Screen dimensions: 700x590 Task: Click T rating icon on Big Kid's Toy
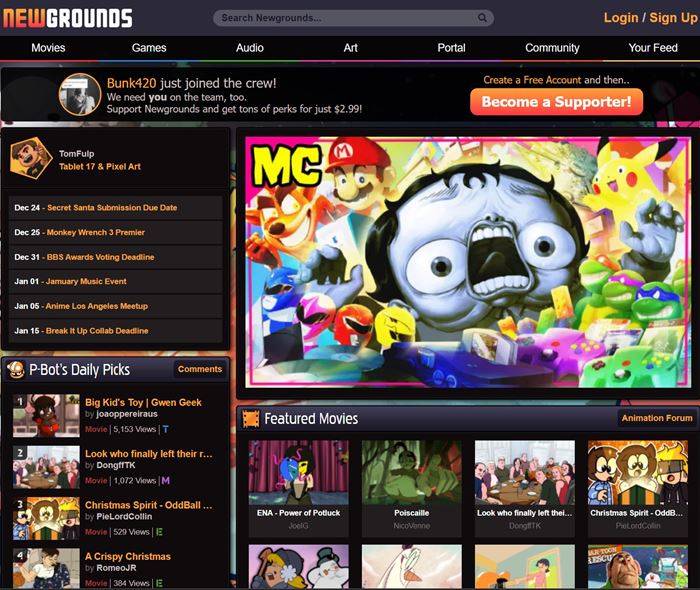pos(166,429)
